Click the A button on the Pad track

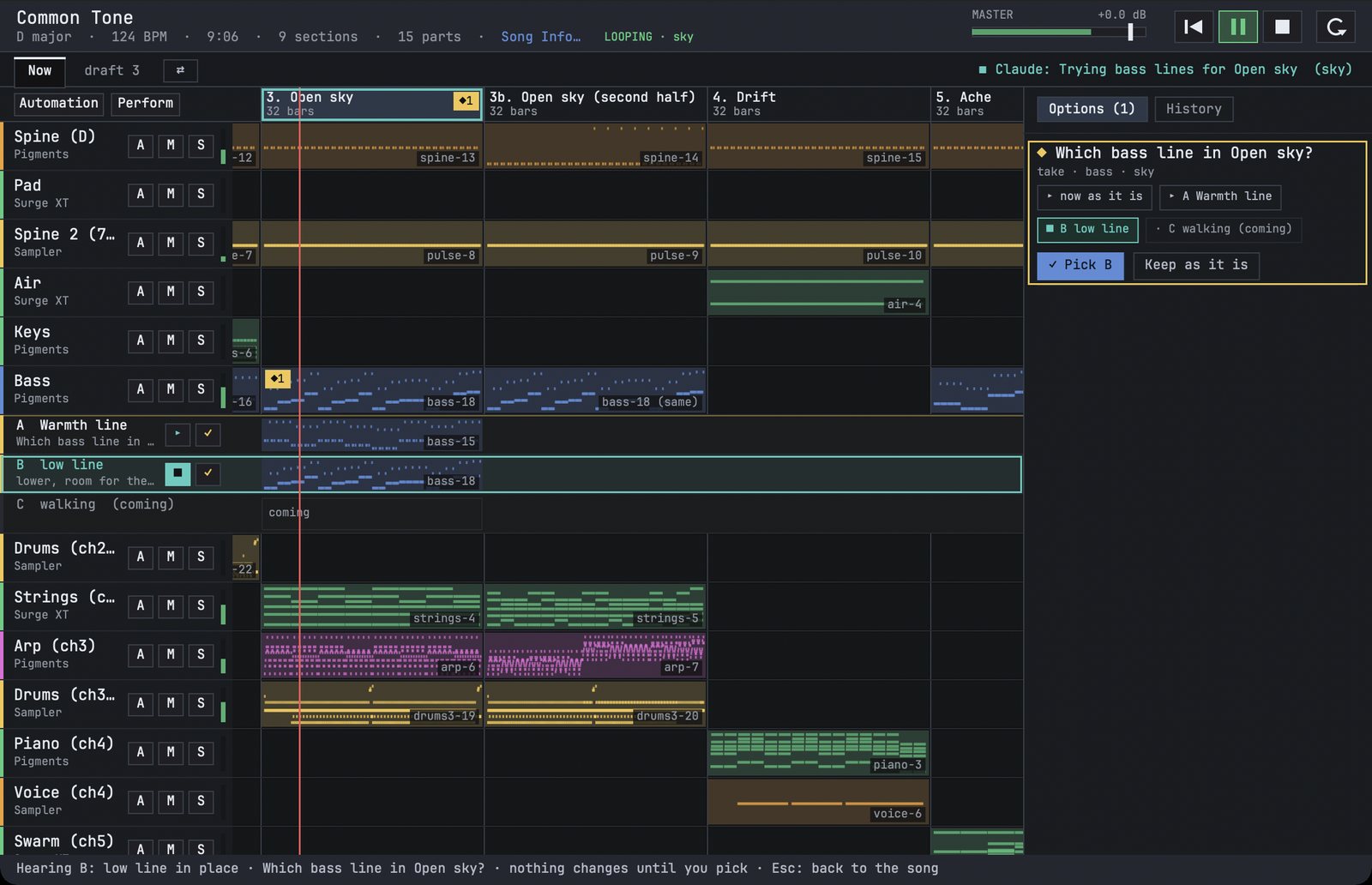141,194
